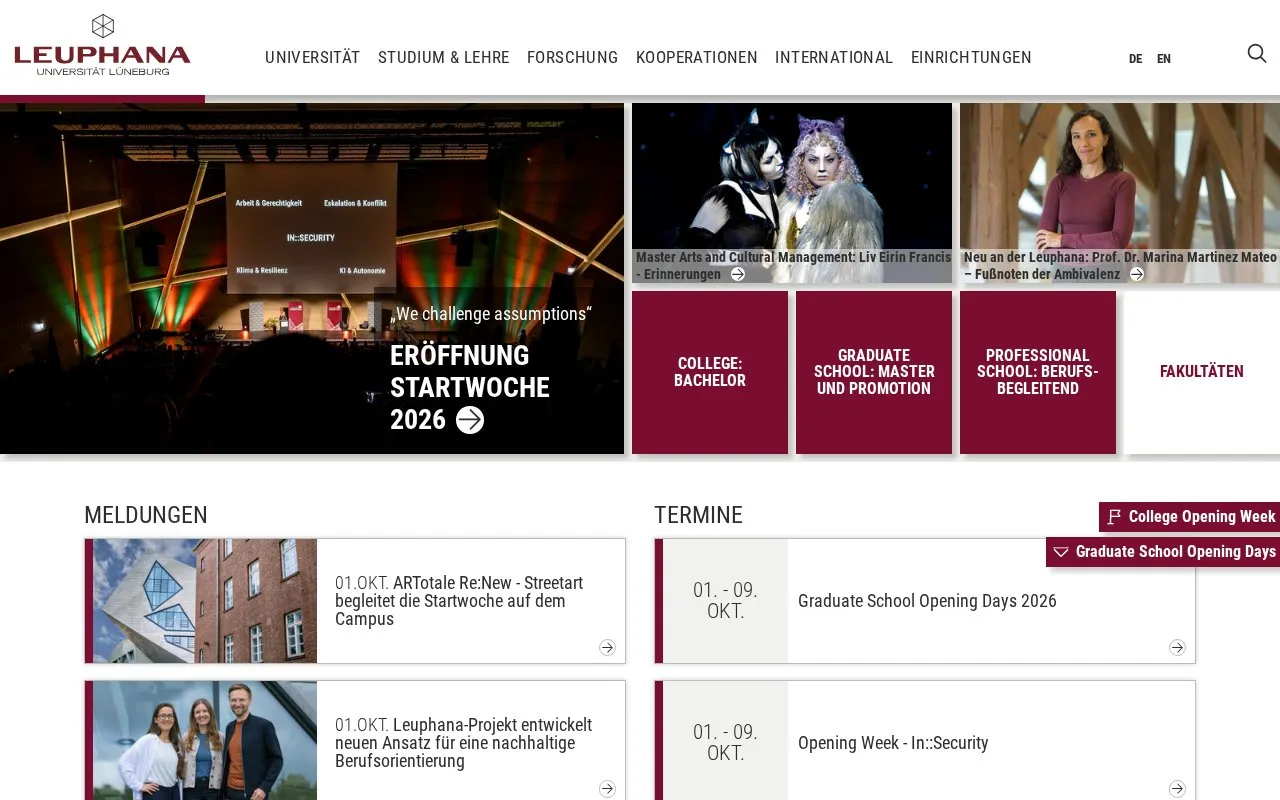Click arrow icon in ARTotale Re:New news card

click(607, 647)
